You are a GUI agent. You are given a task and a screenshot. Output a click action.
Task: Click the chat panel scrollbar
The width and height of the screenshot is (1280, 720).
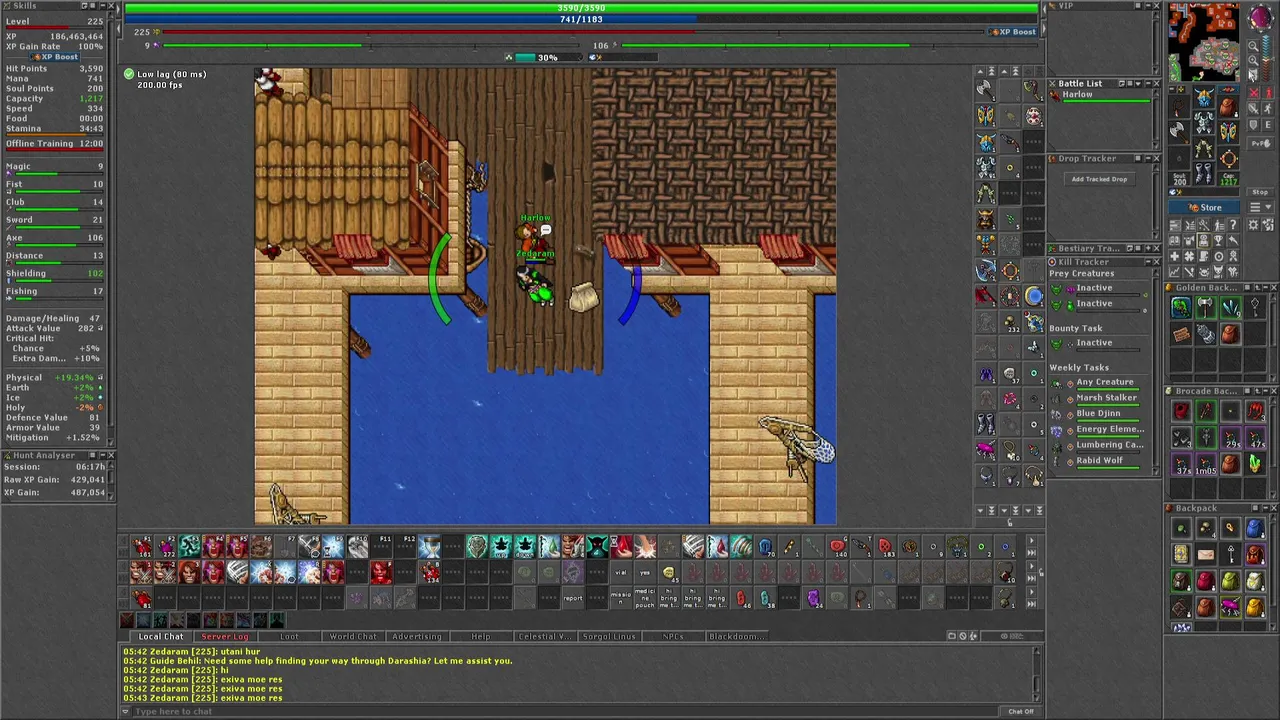[x=1036, y=674]
